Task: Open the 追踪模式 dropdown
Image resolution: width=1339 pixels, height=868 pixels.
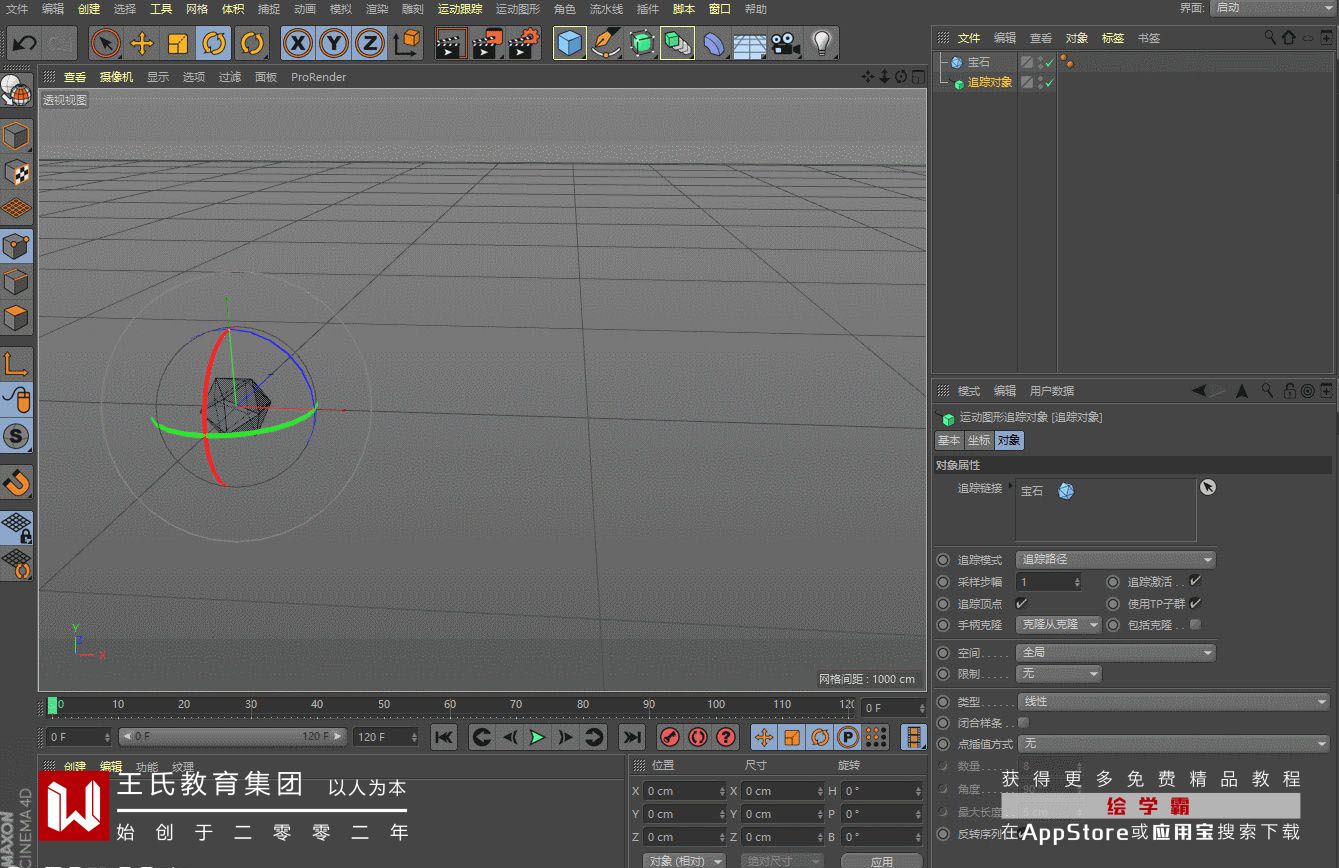Action: click(1116, 560)
